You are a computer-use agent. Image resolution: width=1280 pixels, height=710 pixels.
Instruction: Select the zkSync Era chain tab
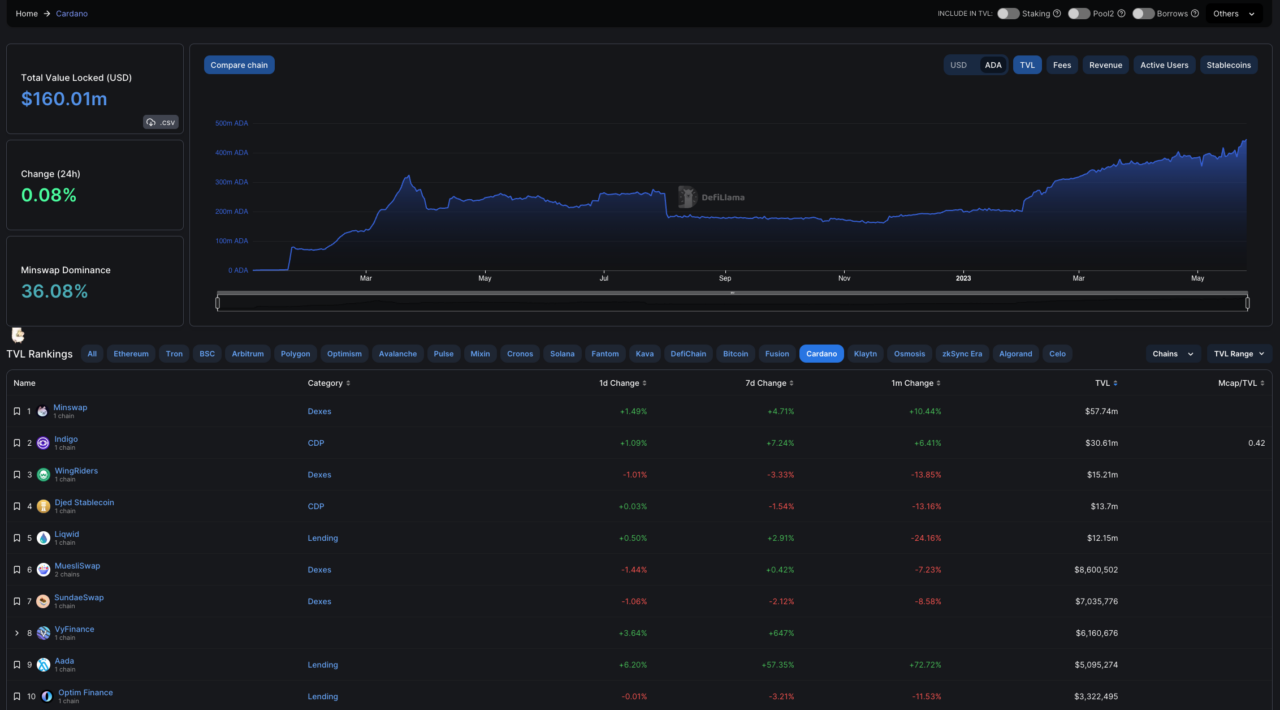click(x=962, y=354)
